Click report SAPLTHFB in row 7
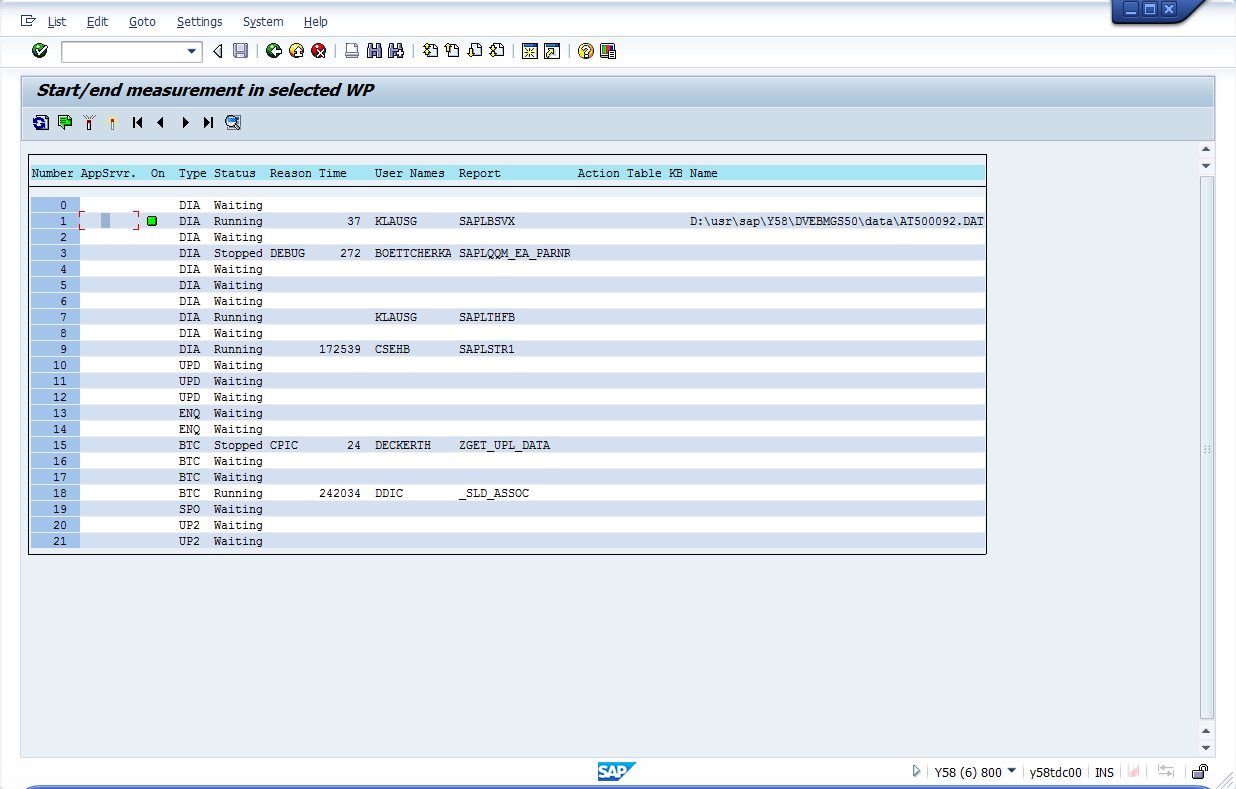 487,317
